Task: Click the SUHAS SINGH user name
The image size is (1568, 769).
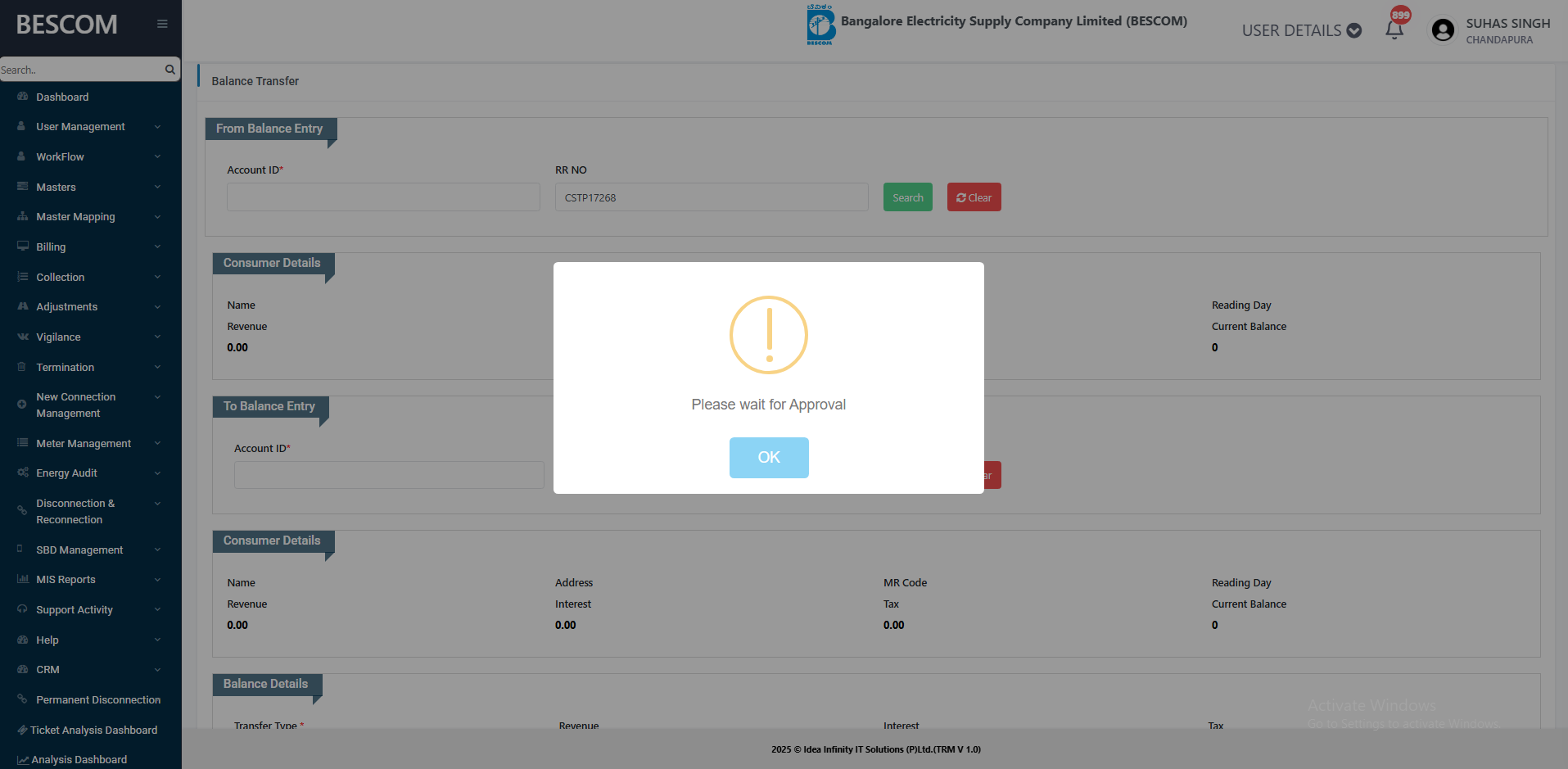Action: [1508, 23]
